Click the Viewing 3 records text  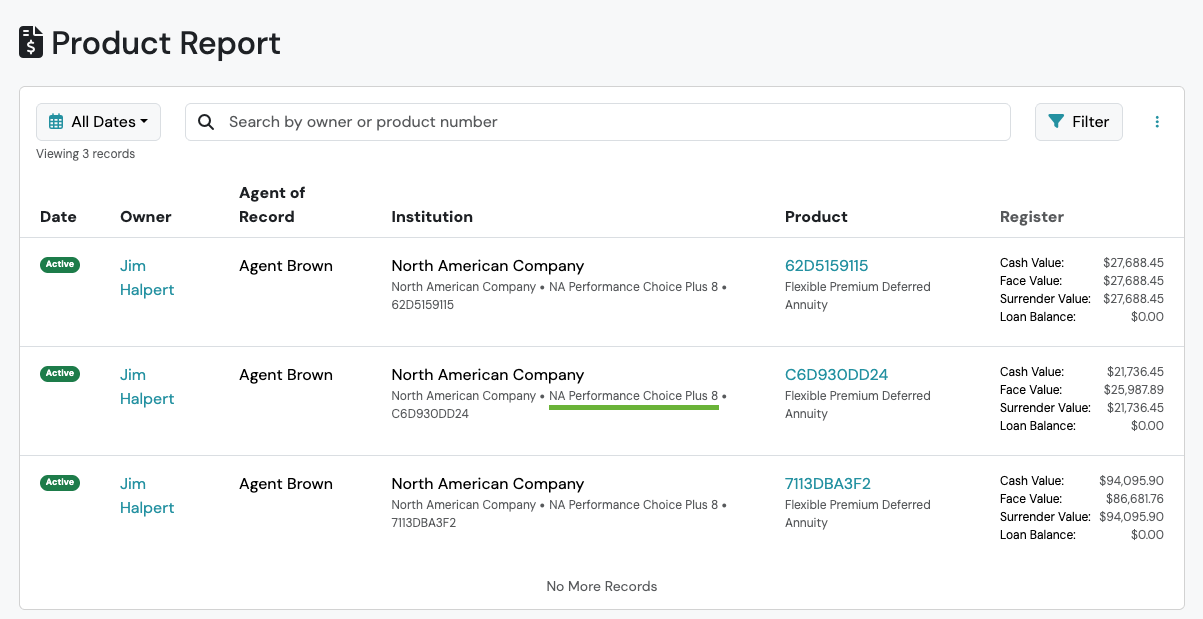85,154
